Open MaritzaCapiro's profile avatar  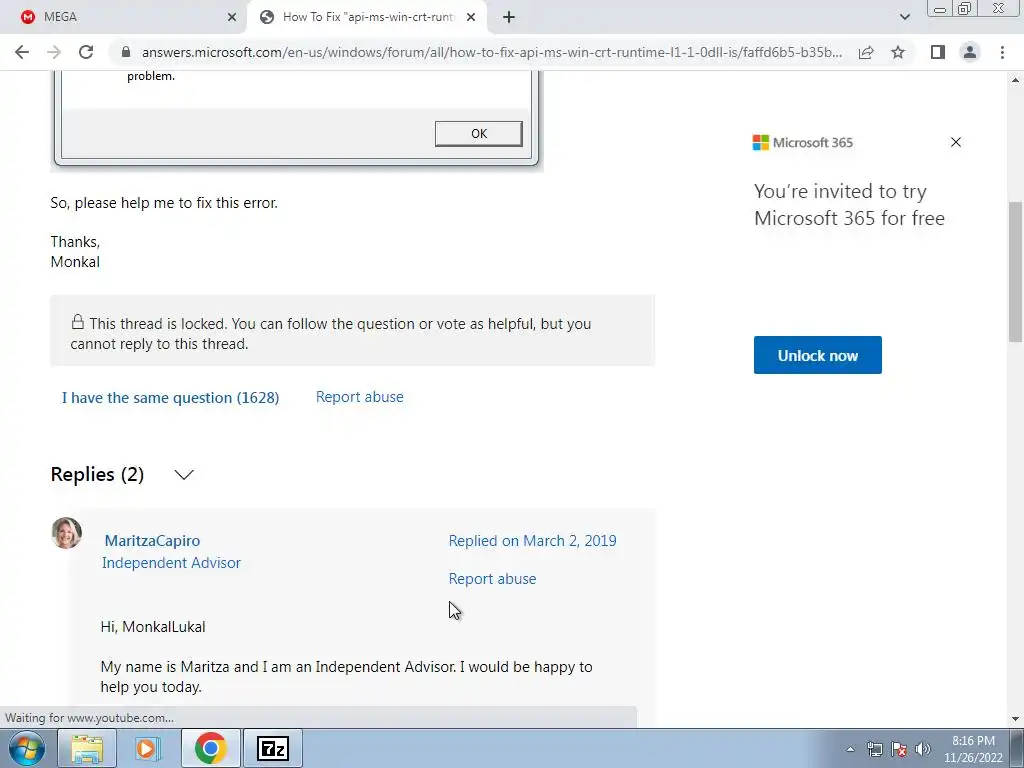tap(67, 533)
